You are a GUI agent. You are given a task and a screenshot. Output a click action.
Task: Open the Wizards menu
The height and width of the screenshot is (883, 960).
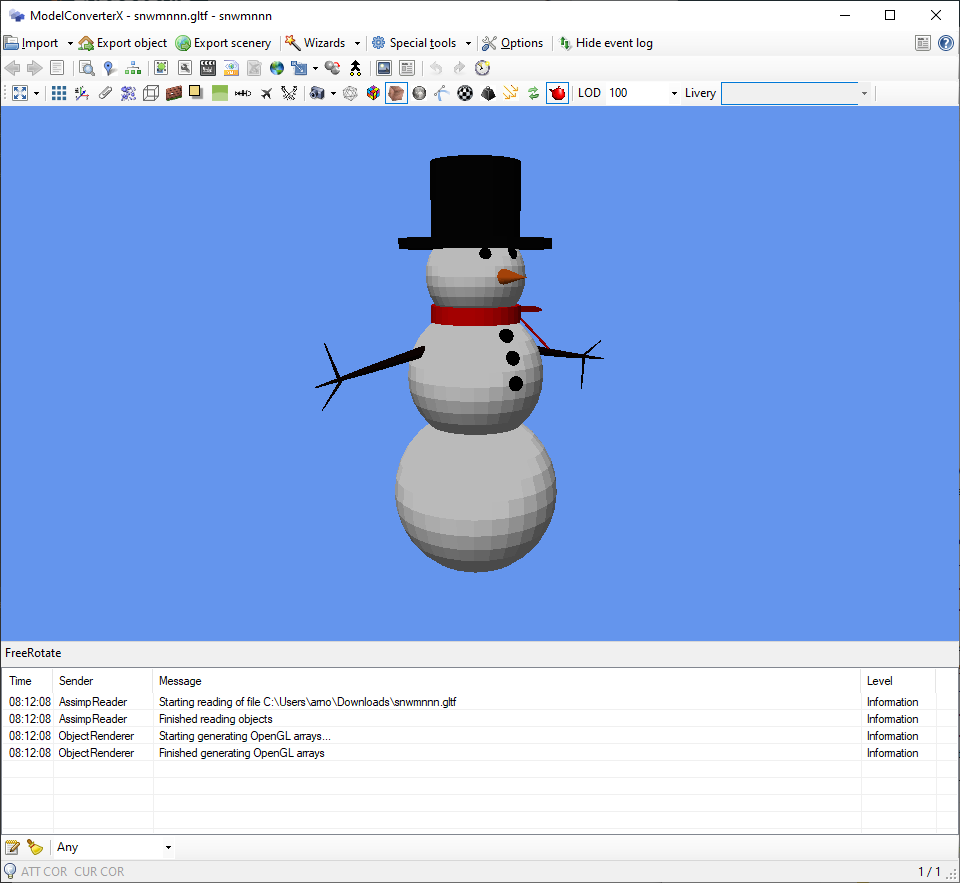(x=315, y=43)
